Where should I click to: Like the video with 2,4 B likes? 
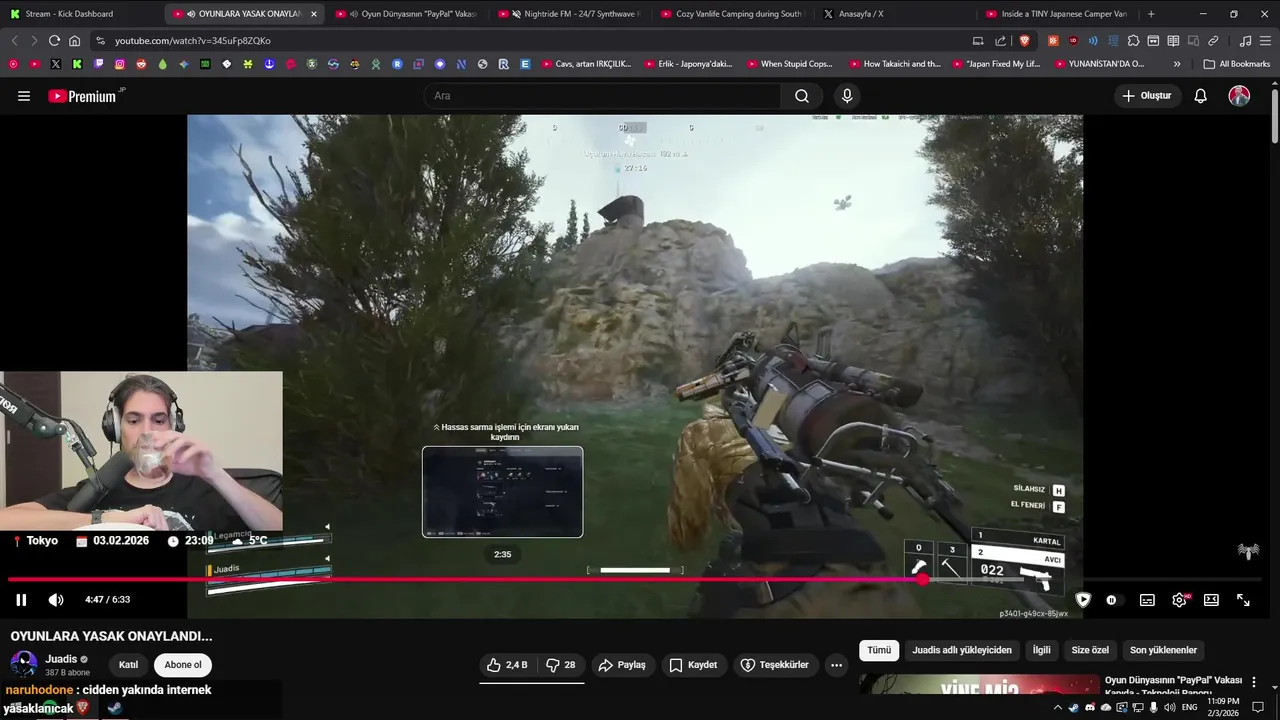pos(509,665)
